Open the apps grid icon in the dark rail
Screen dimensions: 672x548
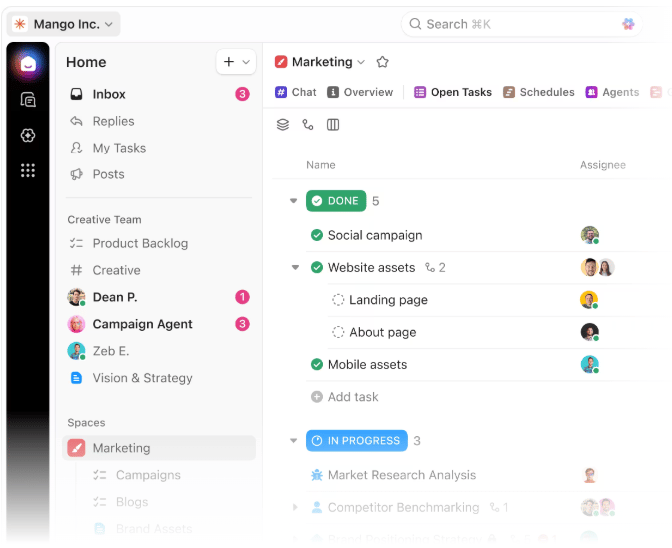28,171
